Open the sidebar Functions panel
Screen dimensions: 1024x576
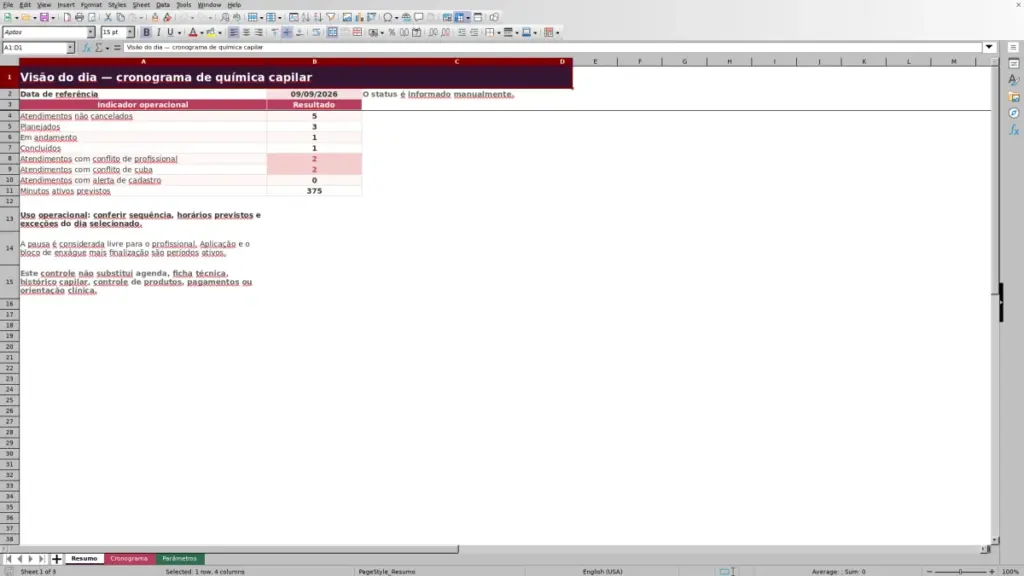[1014, 131]
